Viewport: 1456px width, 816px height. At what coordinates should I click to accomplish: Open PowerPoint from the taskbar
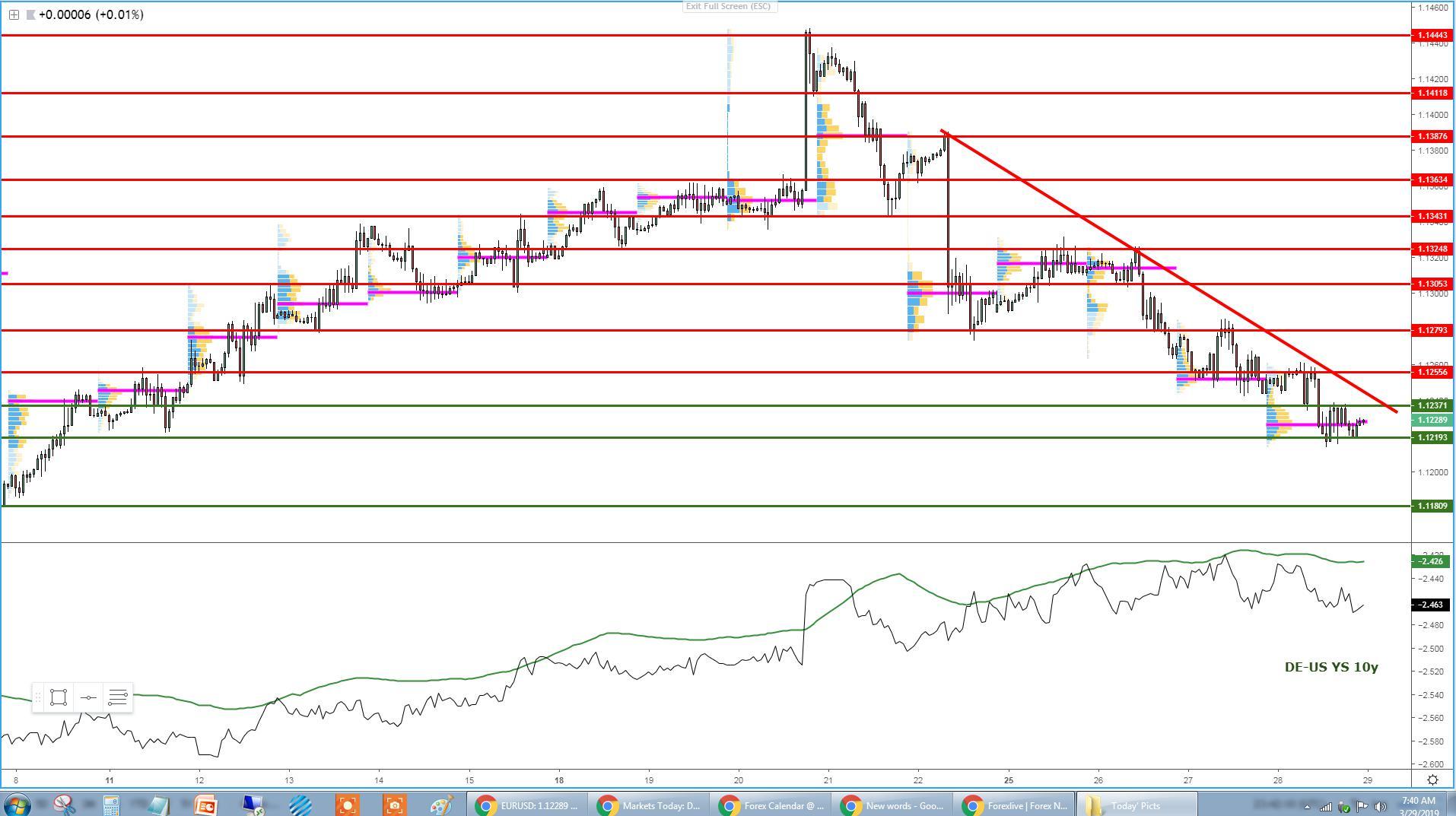205,805
